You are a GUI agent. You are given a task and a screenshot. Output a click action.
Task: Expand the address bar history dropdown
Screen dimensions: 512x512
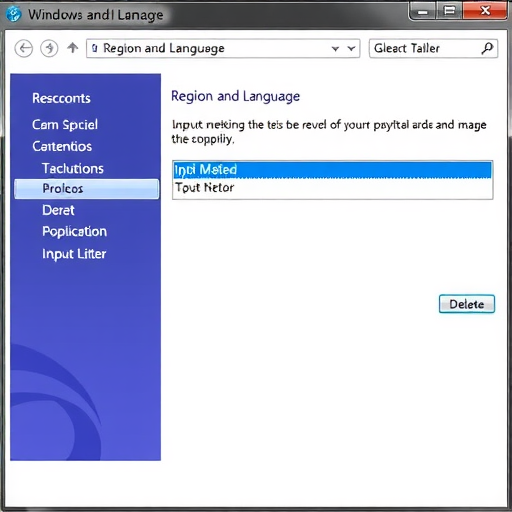click(336, 49)
